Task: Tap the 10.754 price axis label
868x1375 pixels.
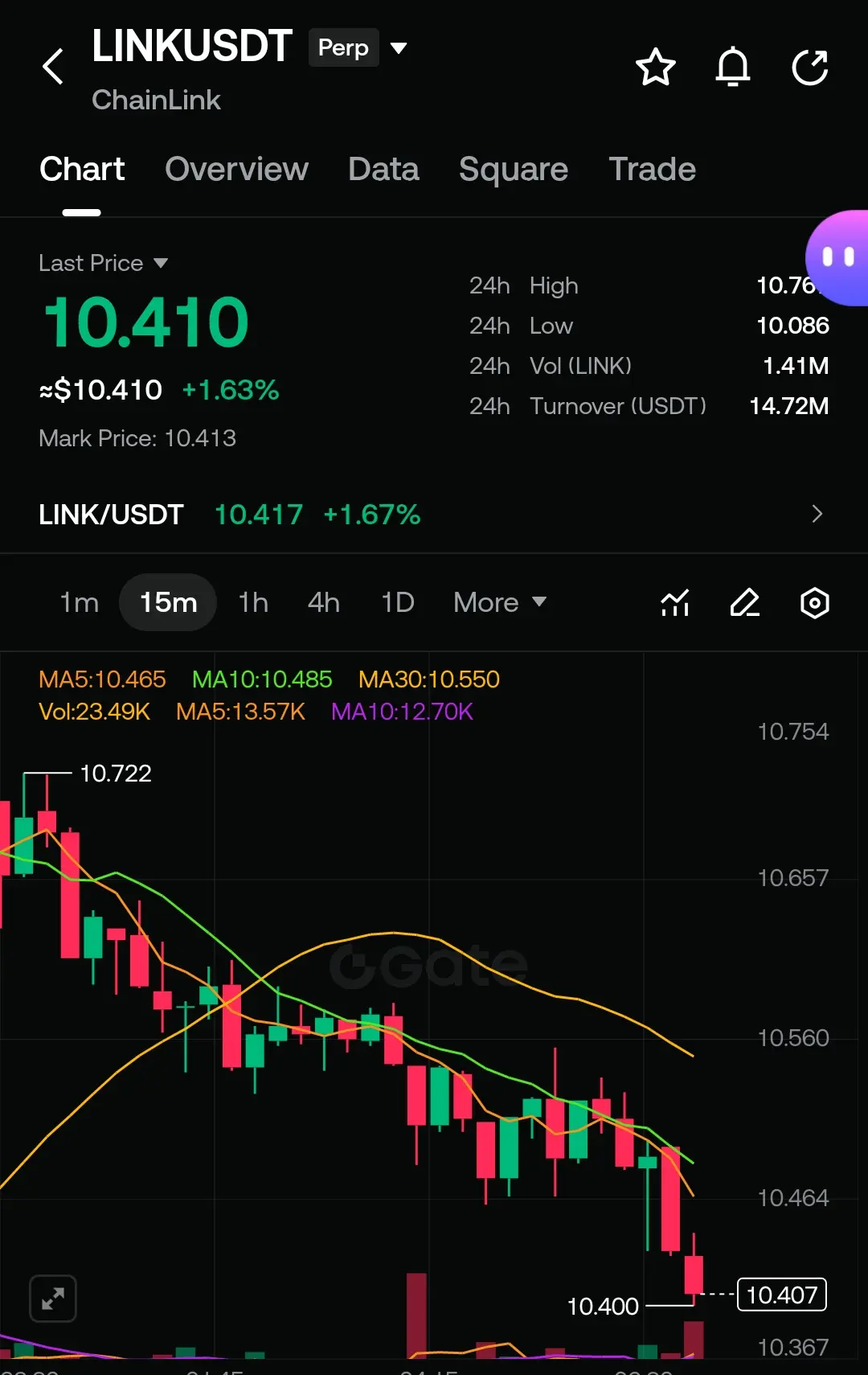Action: (x=793, y=732)
